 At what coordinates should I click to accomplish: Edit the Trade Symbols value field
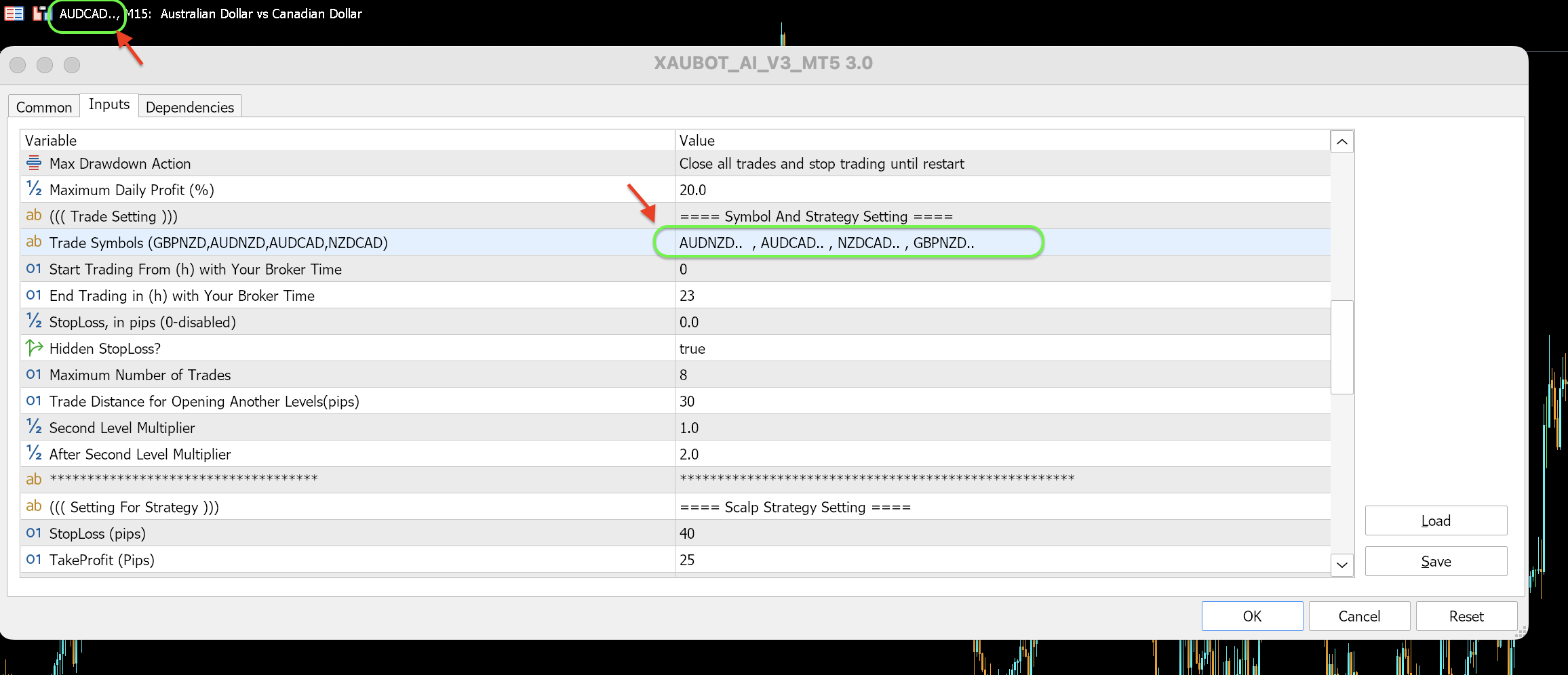(1002, 243)
